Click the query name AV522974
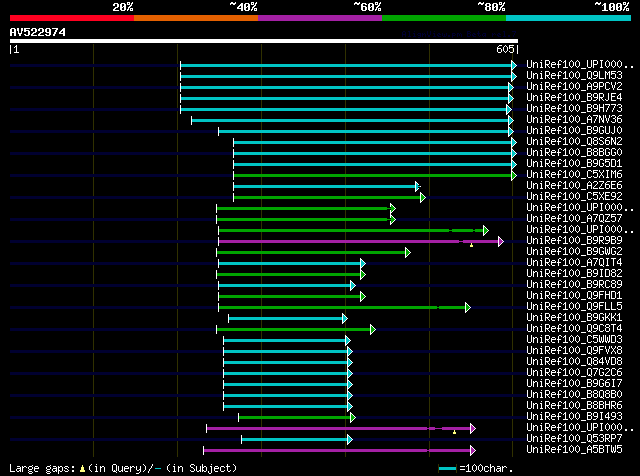The width and height of the screenshot is (640, 476). click(38, 32)
